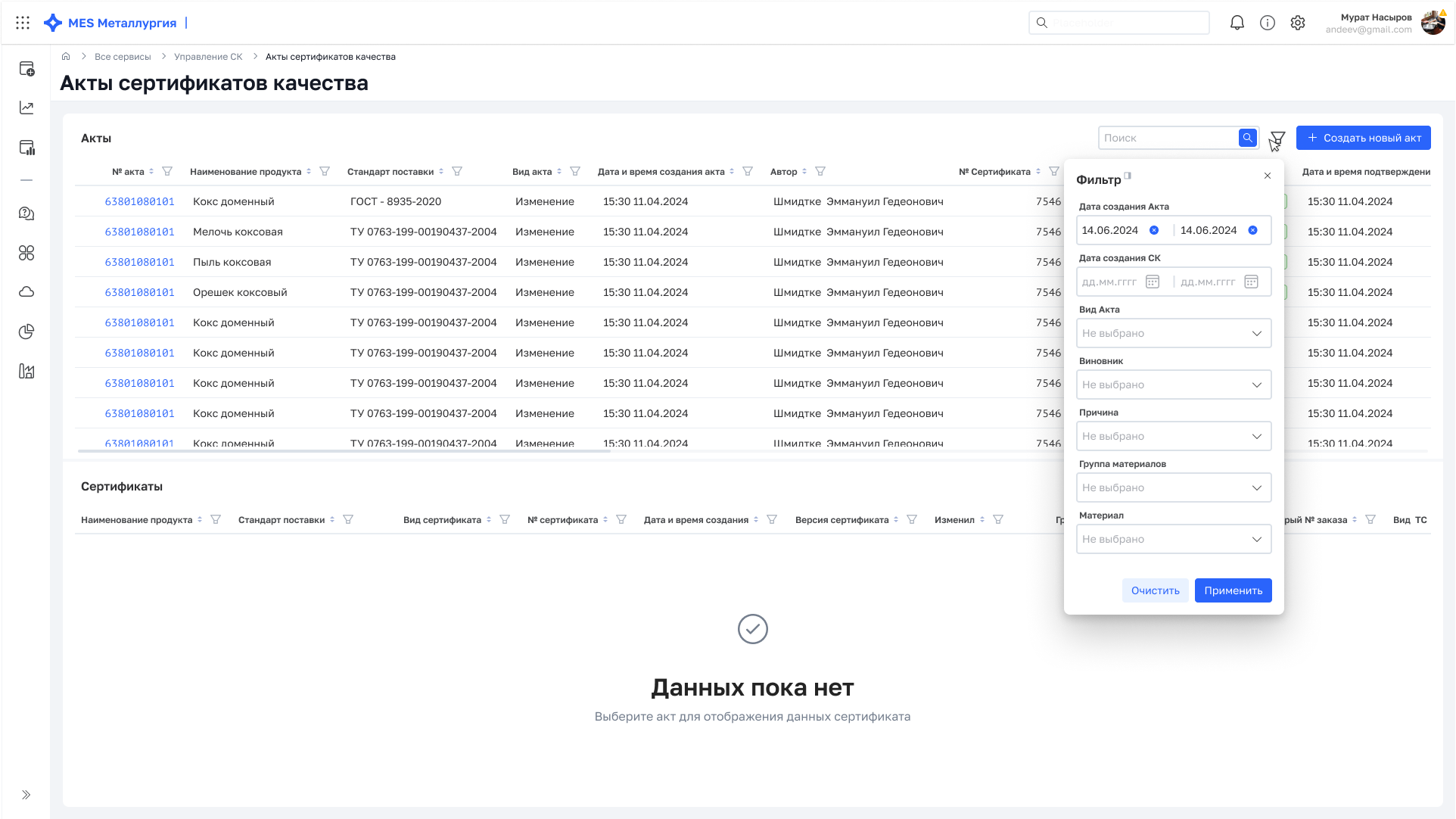Click the Применить button
Viewport: 1456px width, 819px height.
tap(1234, 590)
